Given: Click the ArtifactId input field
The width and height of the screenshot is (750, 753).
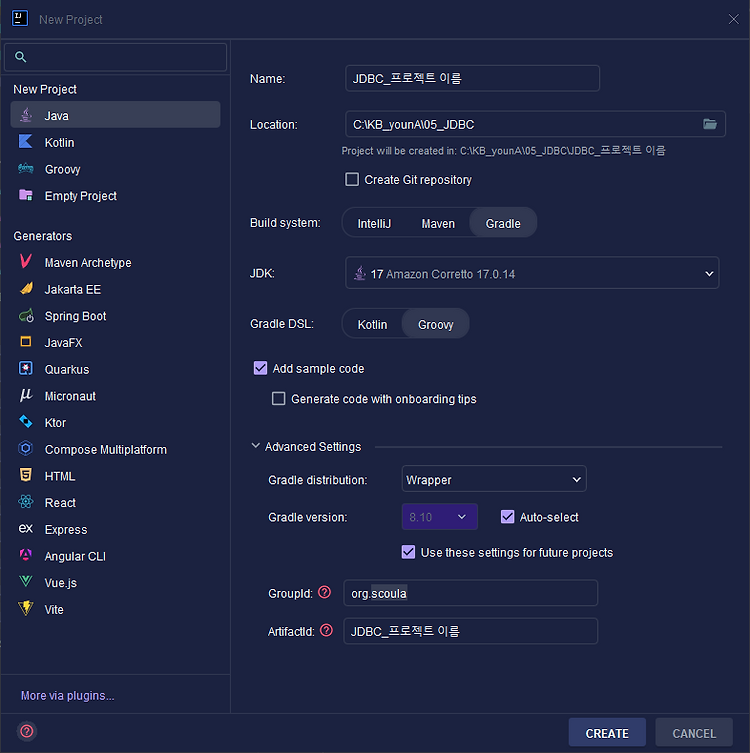Looking at the screenshot, I should coord(471,630).
